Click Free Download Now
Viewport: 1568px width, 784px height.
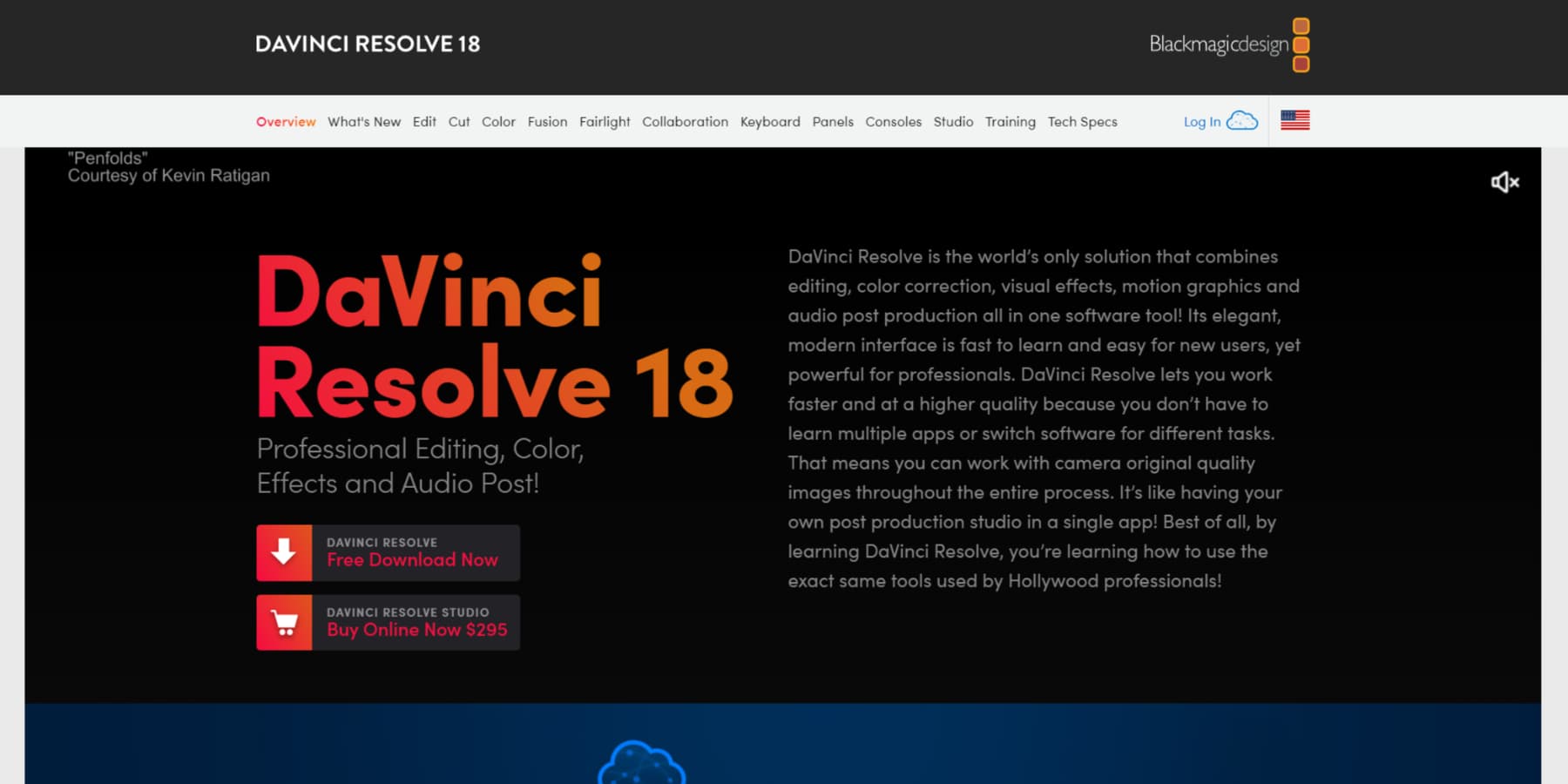(411, 559)
